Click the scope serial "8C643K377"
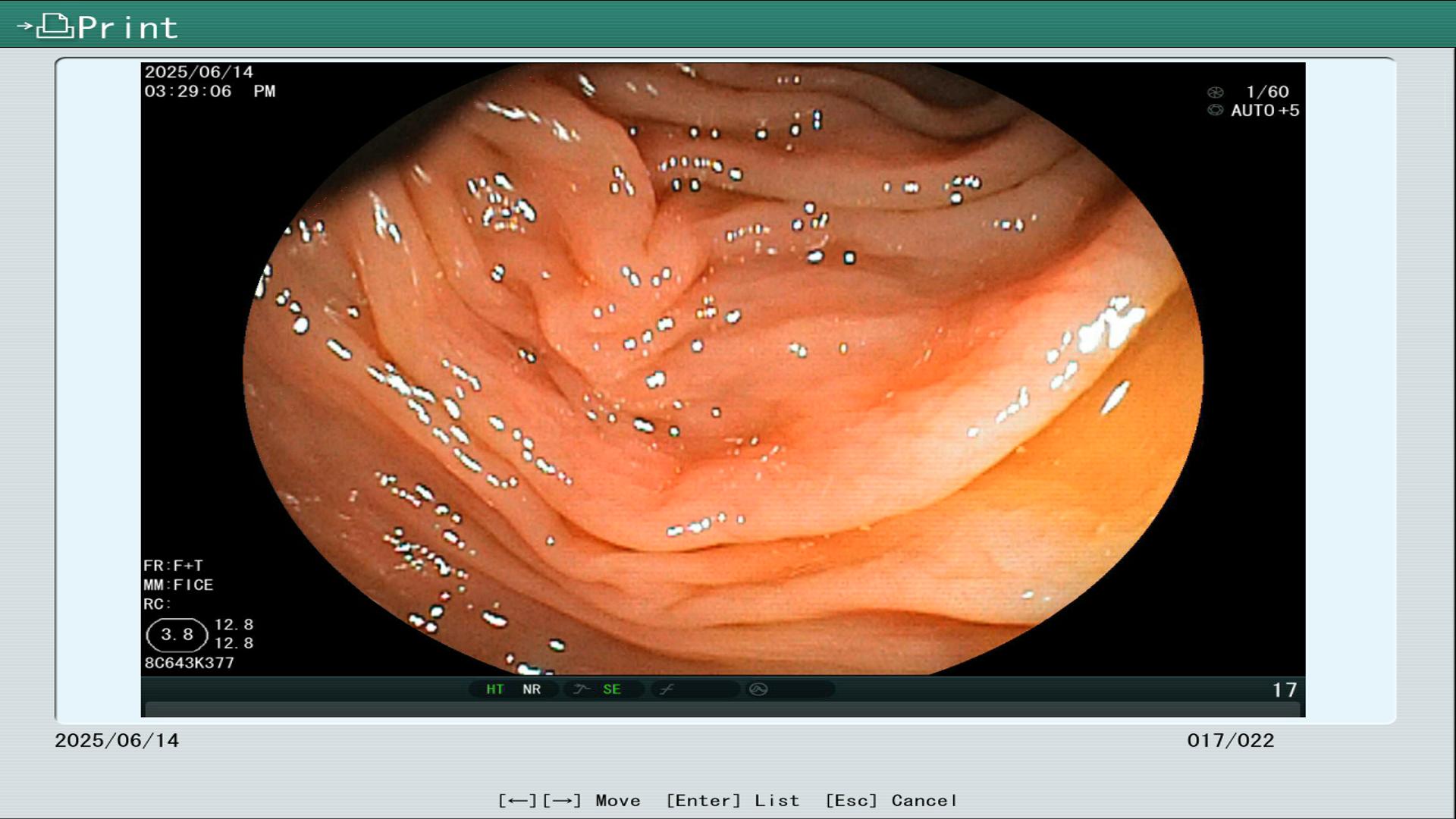Image resolution: width=1456 pixels, height=819 pixels. click(190, 663)
